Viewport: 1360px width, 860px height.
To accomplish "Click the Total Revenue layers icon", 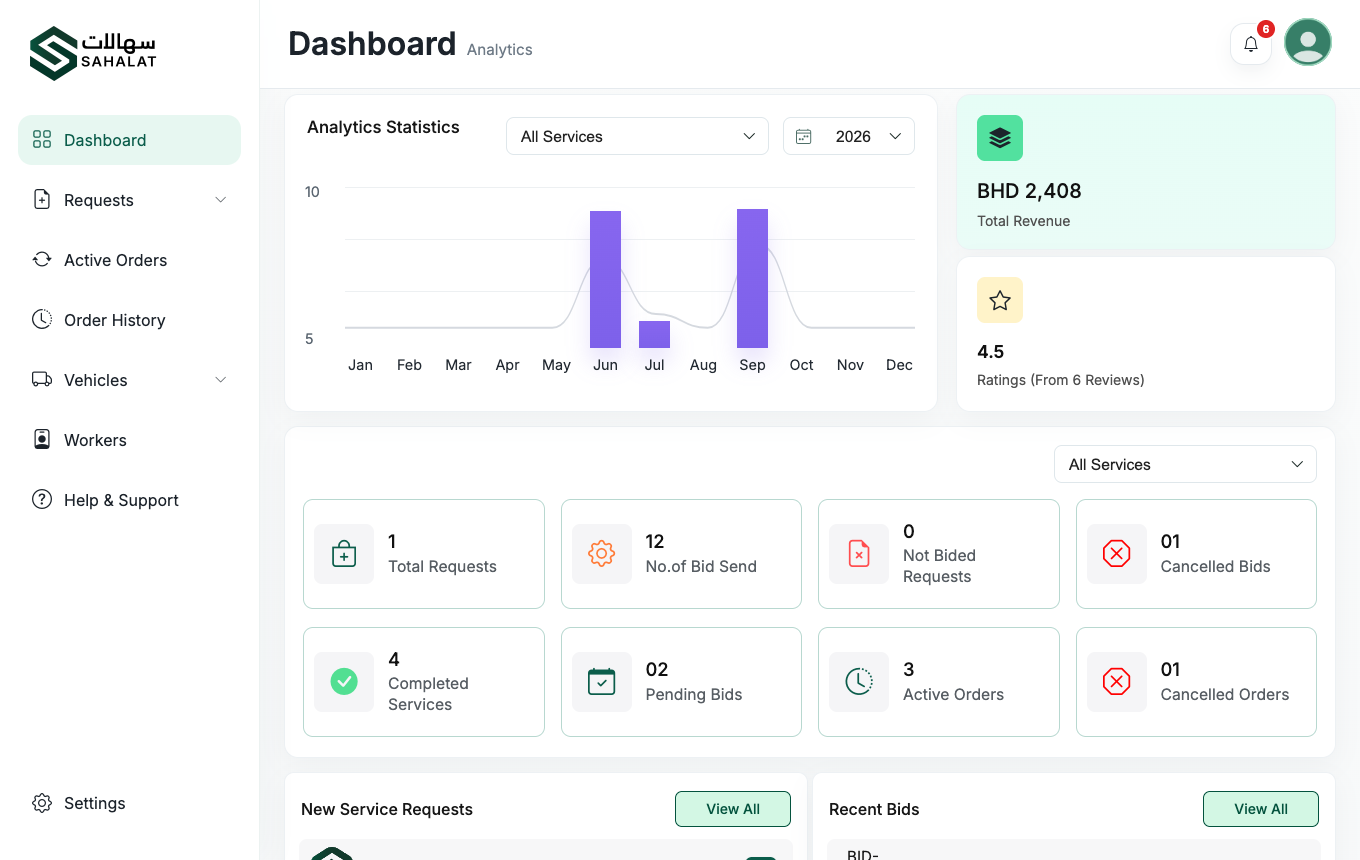I will click(x=1000, y=138).
